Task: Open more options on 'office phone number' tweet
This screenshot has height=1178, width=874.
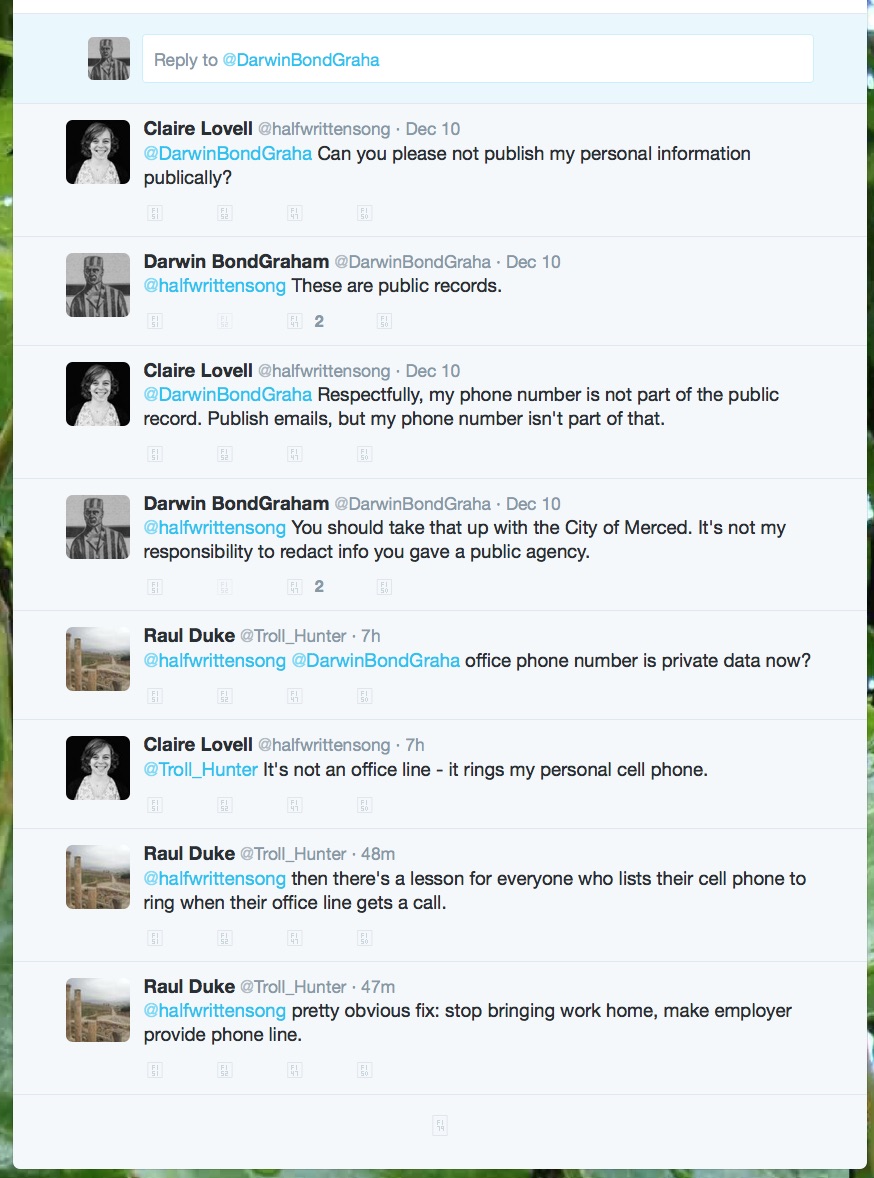Action: 364,696
